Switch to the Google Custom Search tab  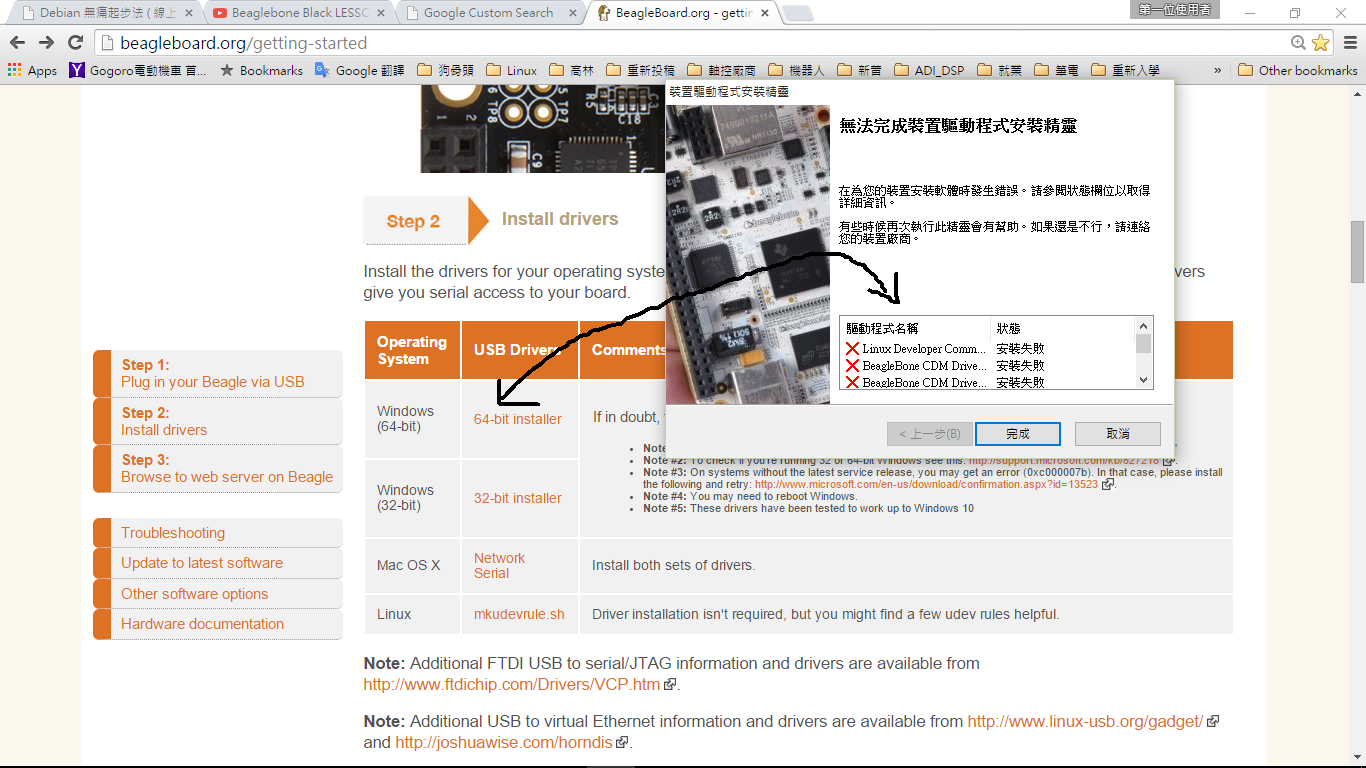click(x=488, y=13)
